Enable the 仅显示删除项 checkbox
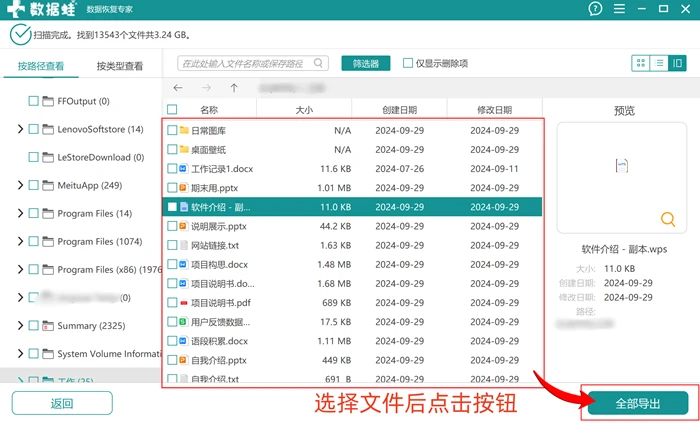 point(408,63)
